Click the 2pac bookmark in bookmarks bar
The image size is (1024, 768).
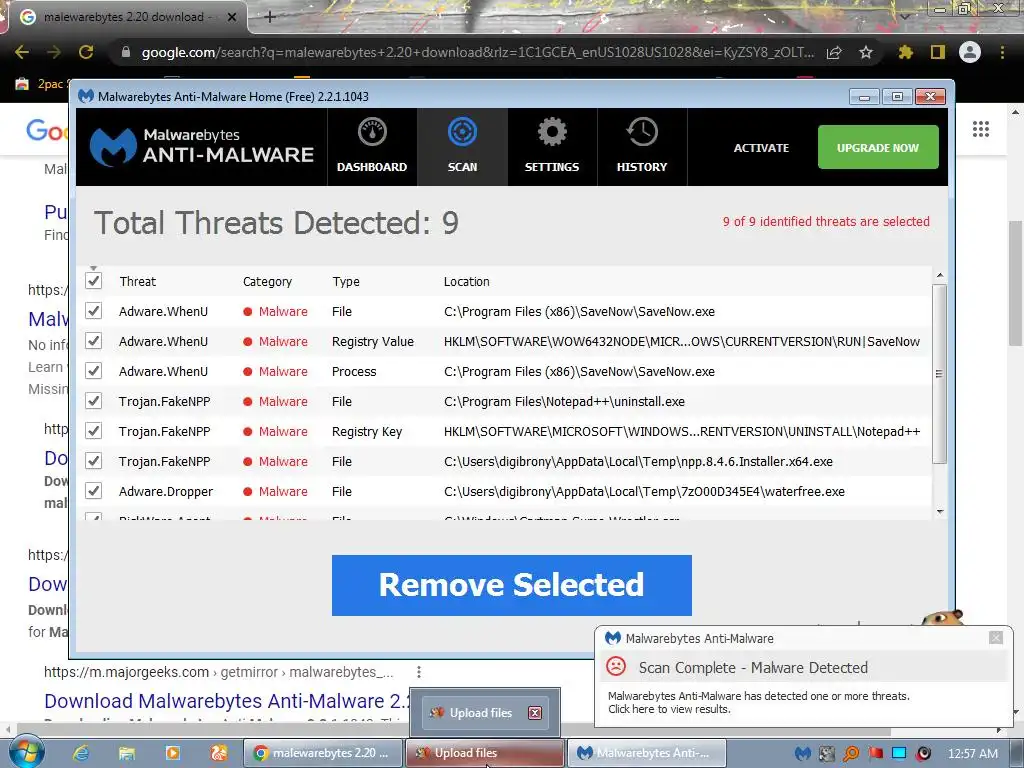tap(42, 84)
